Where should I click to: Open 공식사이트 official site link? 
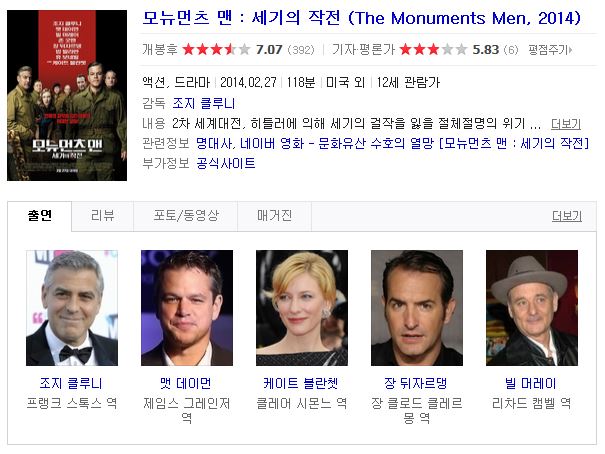coord(226,164)
